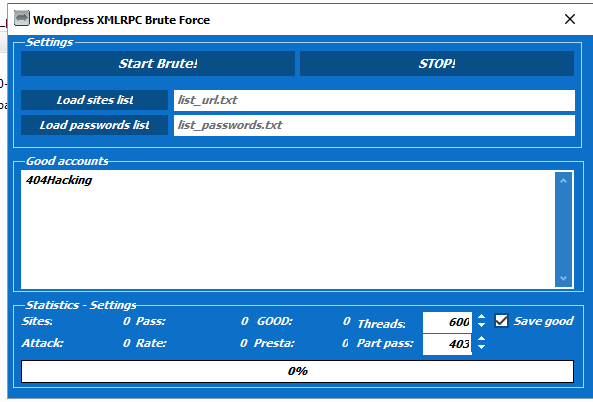Click the Part pass value field showing 403

[x=447, y=344]
